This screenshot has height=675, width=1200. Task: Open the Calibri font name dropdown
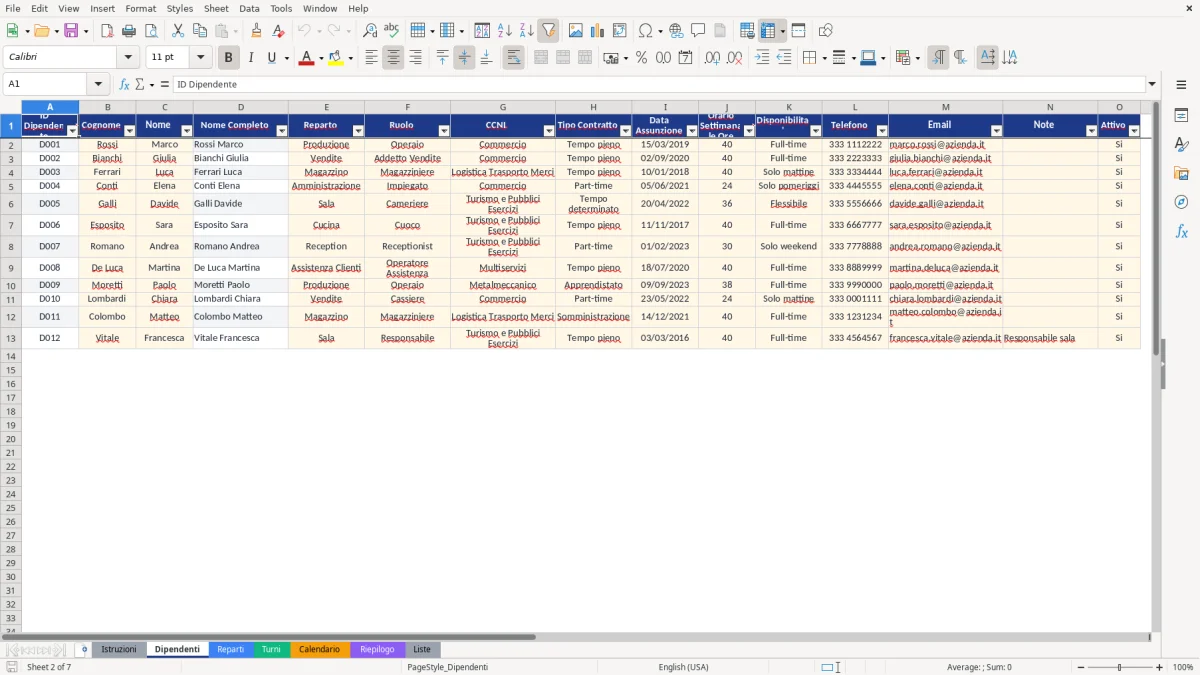click(x=128, y=58)
